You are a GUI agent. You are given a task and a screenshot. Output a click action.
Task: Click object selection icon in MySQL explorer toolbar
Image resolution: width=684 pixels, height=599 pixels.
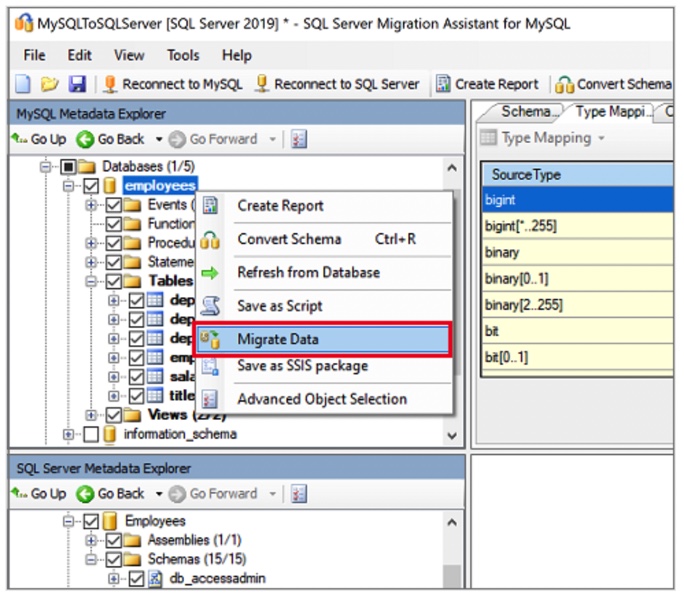point(299,139)
